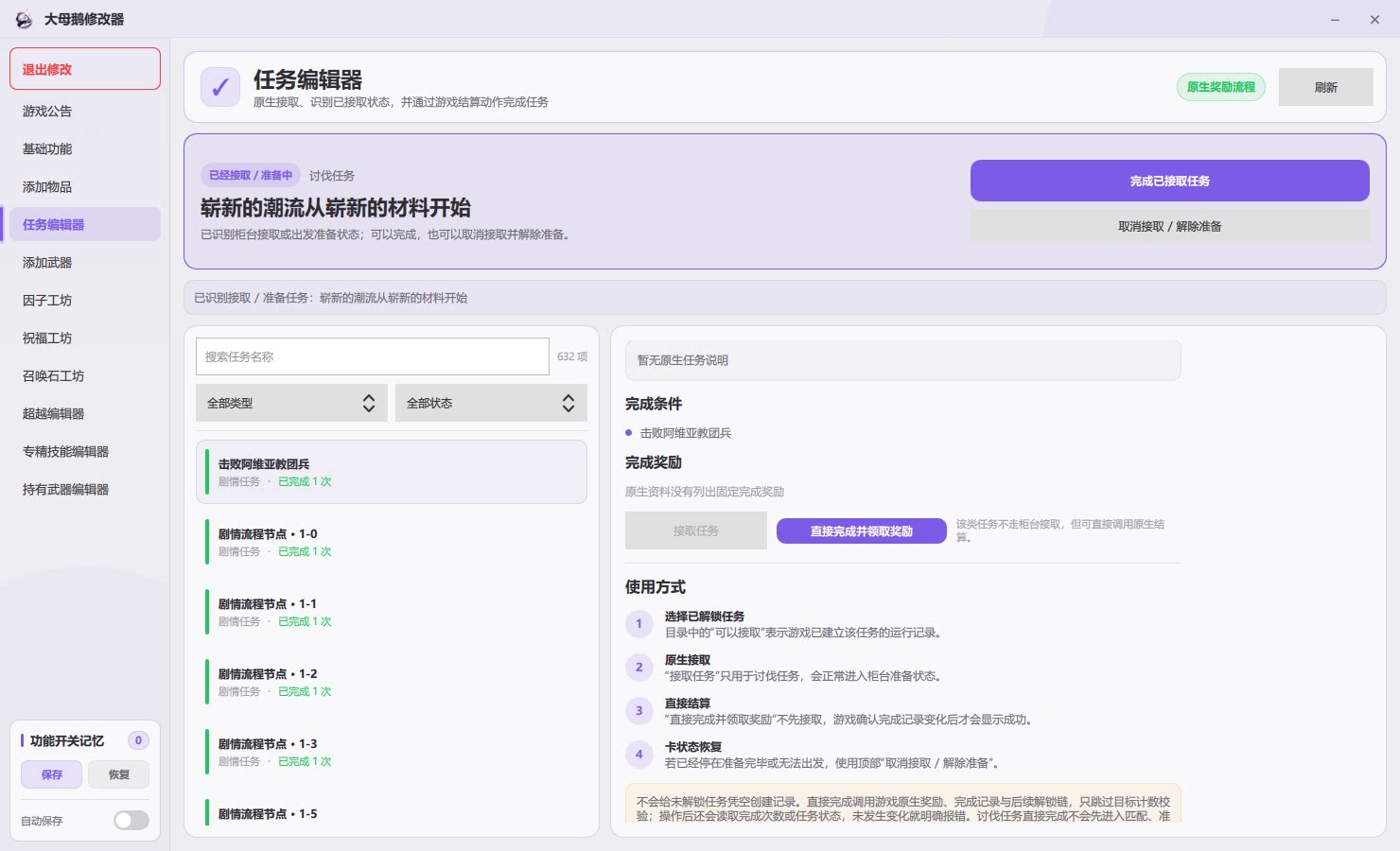Click the 搜索任务名称 search field
This screenshot has height=851, width=1400.
(x=372, y=356)
